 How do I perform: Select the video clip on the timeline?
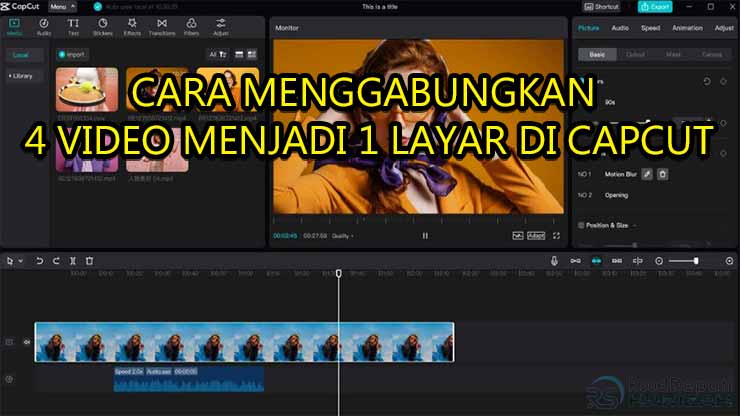(244, 342)
